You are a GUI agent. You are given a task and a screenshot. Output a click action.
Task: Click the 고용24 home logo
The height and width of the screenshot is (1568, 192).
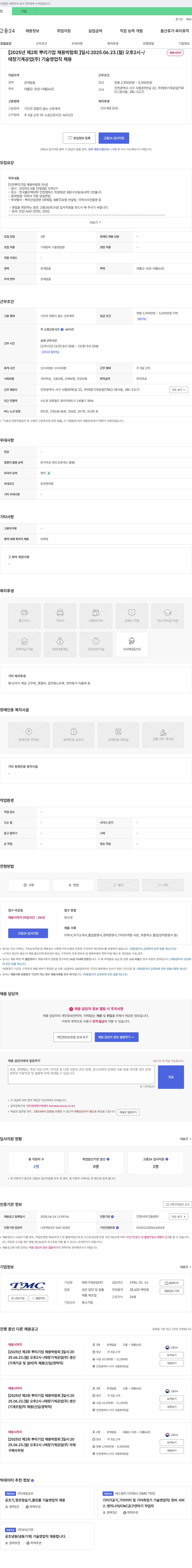7,30
